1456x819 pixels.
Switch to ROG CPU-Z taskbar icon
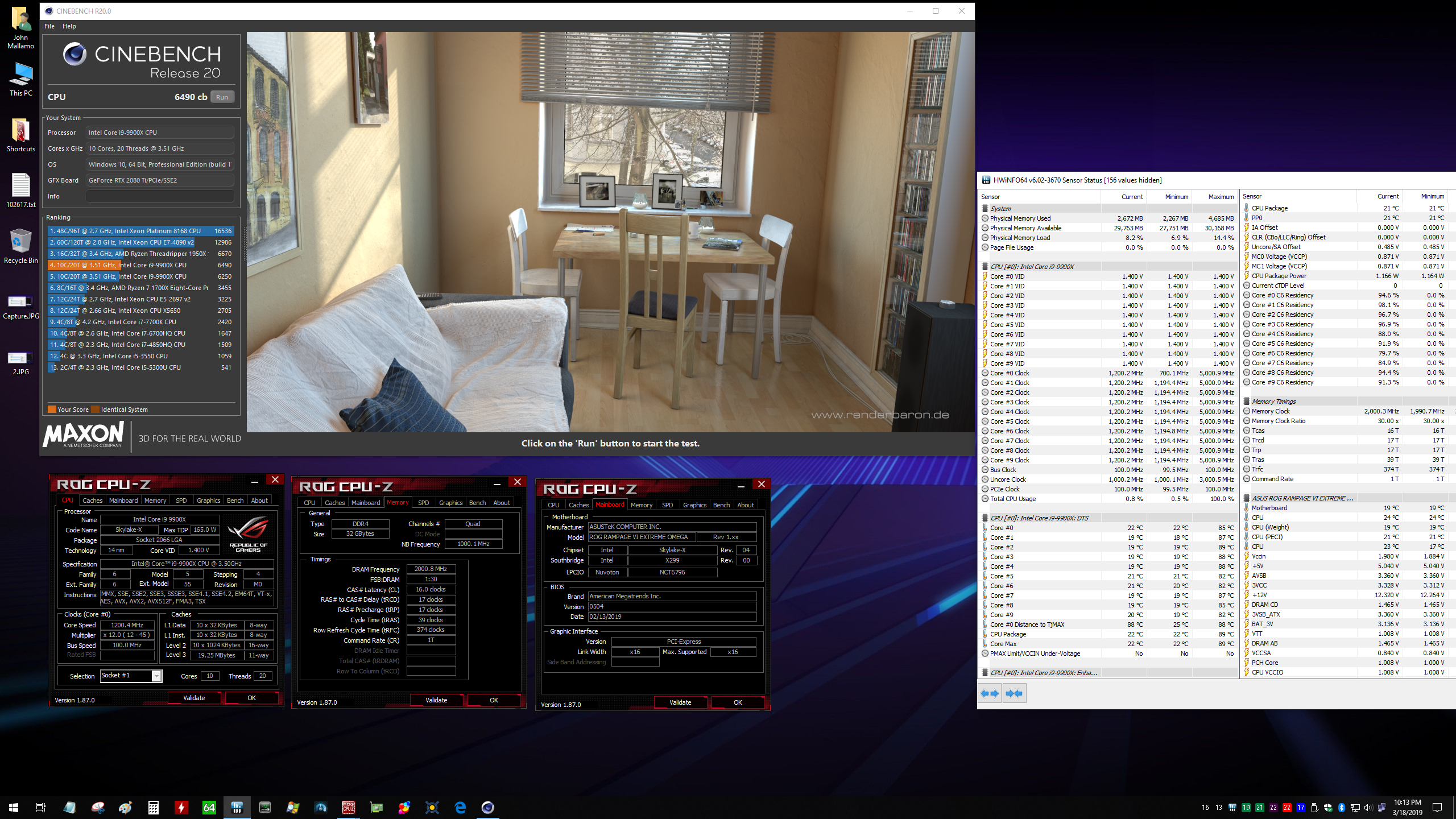[x=349, y=807]
